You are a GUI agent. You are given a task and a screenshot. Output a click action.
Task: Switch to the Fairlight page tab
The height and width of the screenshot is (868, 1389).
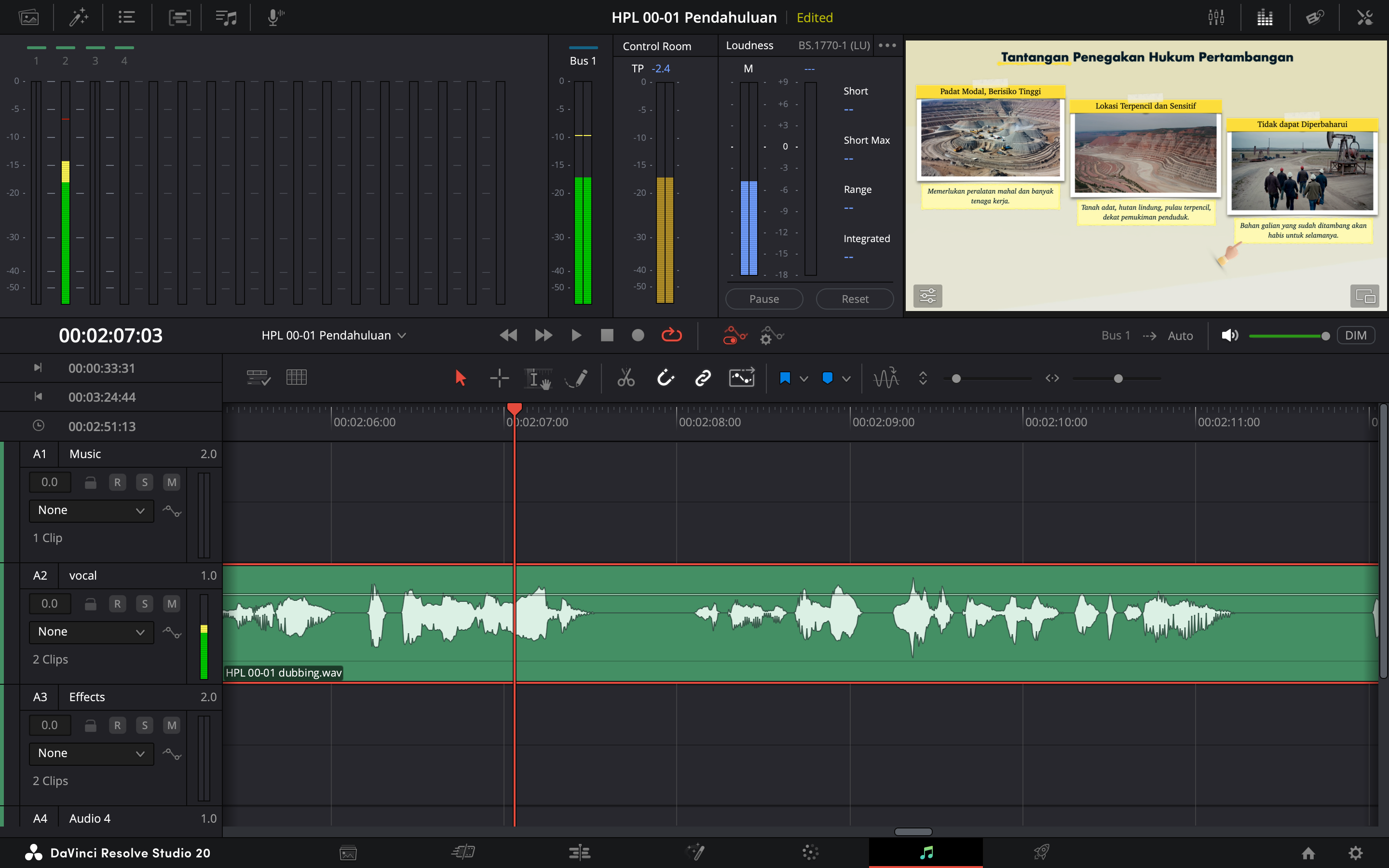[925, 852]
